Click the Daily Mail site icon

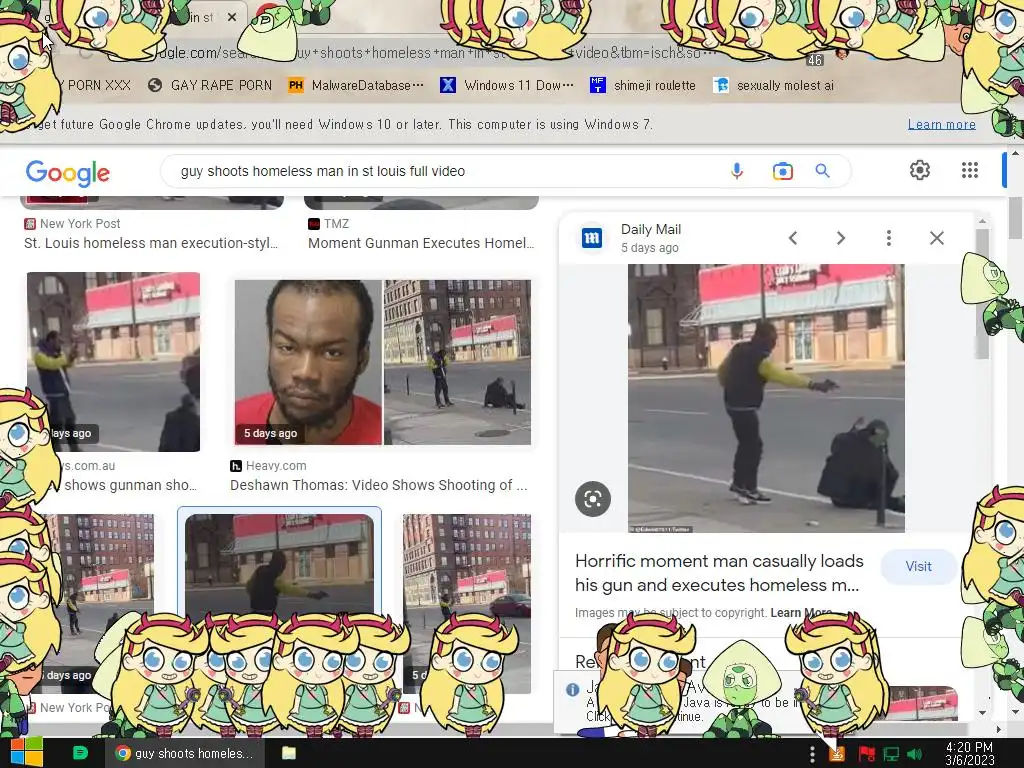click(592, 238)
